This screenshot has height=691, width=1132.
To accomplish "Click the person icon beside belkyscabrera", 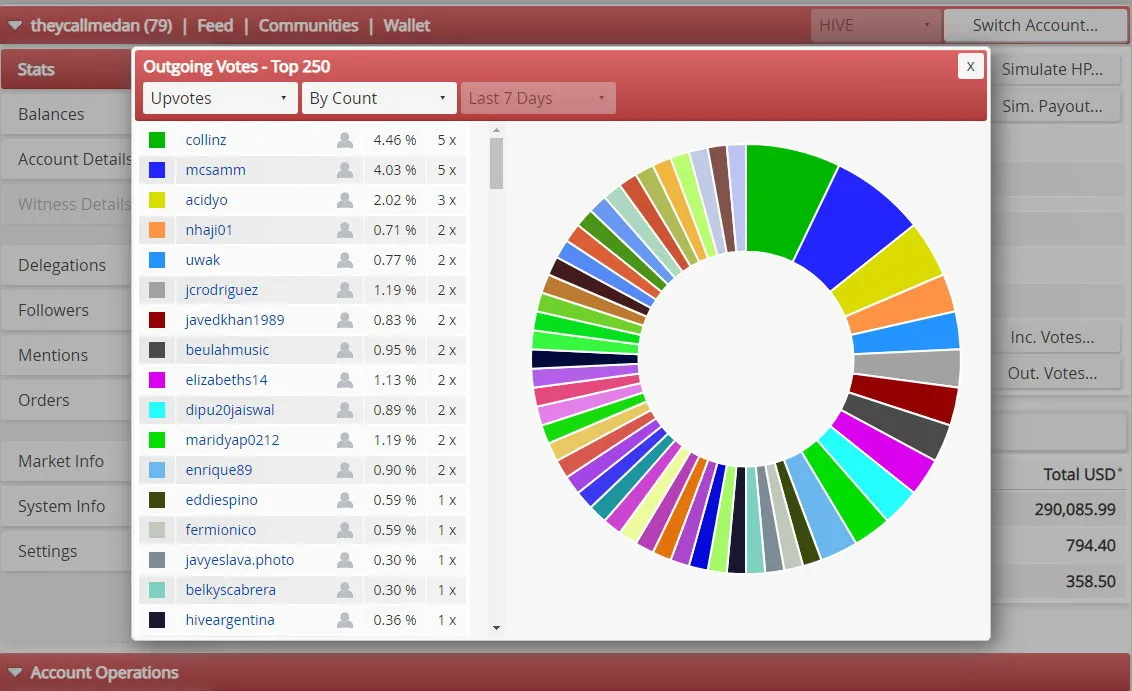I will click(x=345, y=589).
